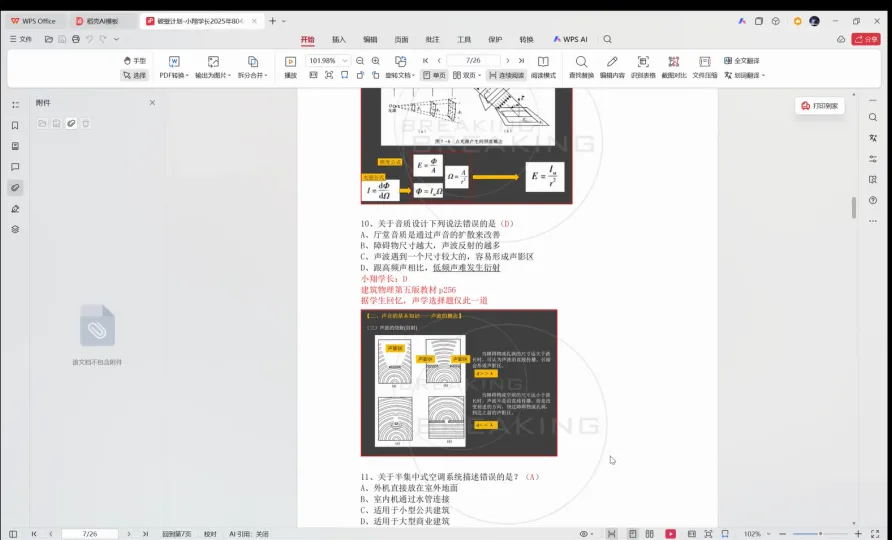This screenshot has height=540, width=892.
Task: Open the 旋转文档 rotate document dropdown
Action: coord(400,75)
